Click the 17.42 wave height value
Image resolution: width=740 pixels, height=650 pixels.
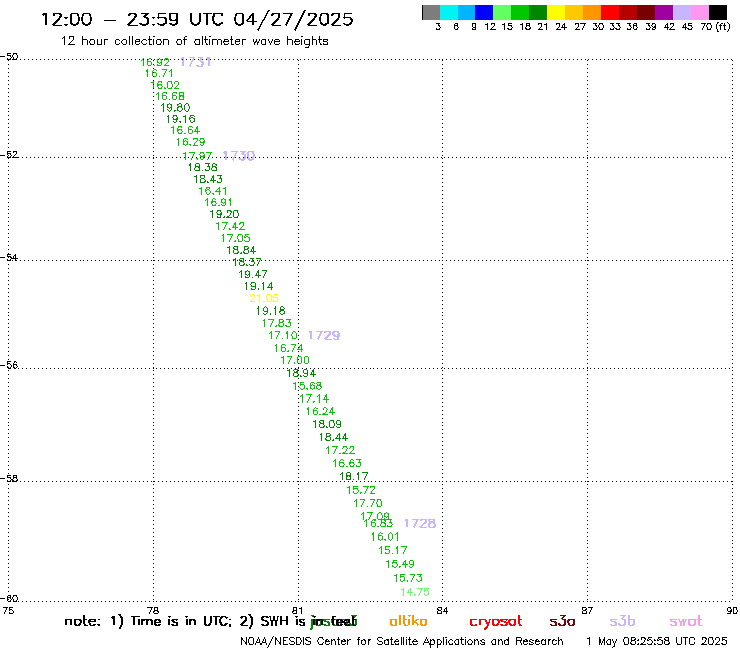(230, 226)
